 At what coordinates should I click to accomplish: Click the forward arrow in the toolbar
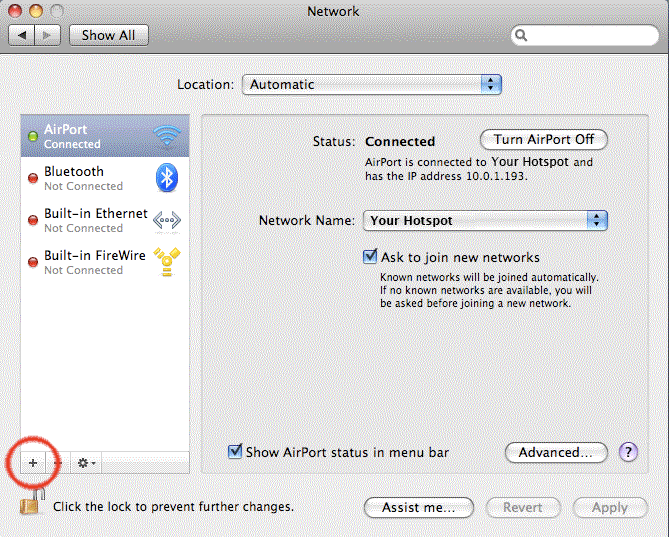tap(47, 35)
